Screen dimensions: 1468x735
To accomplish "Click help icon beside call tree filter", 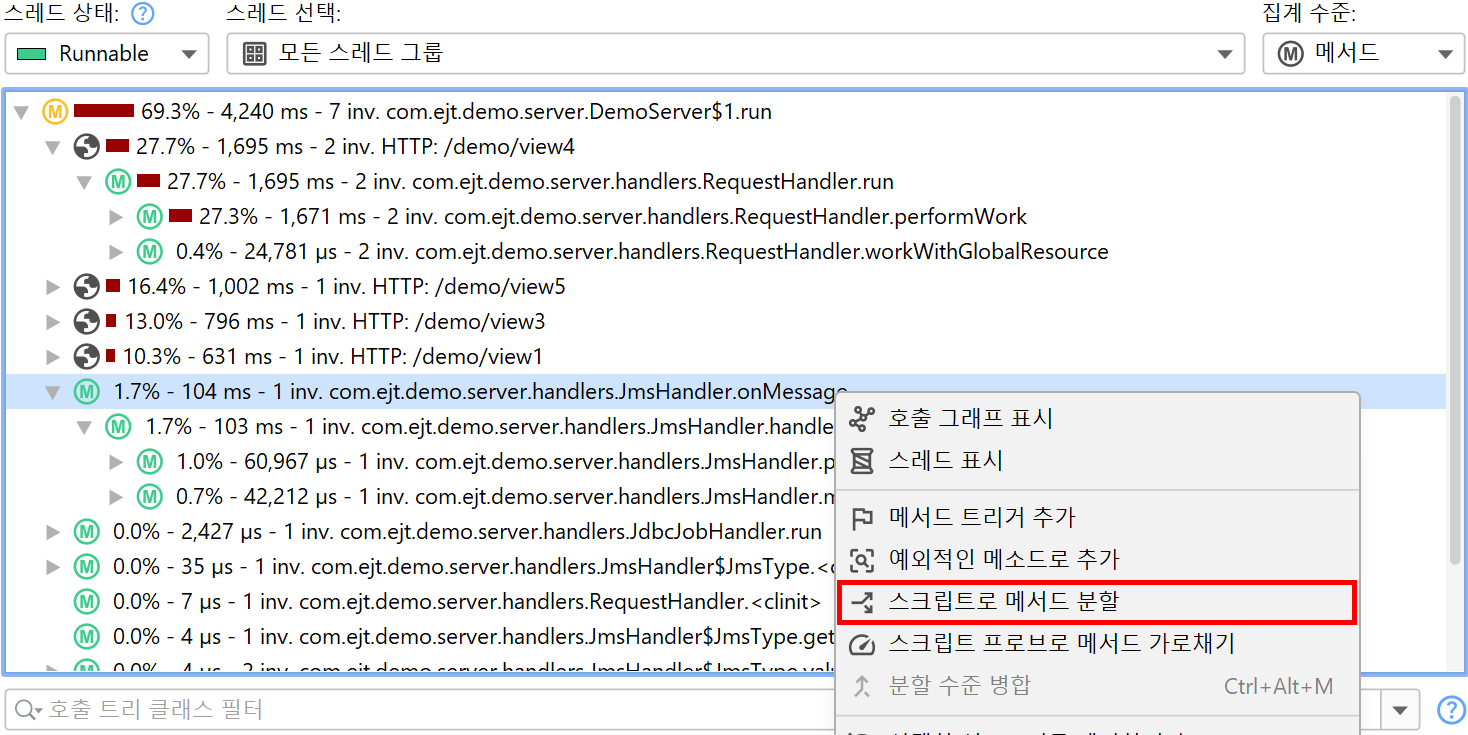I will [x=1450, y=710].
